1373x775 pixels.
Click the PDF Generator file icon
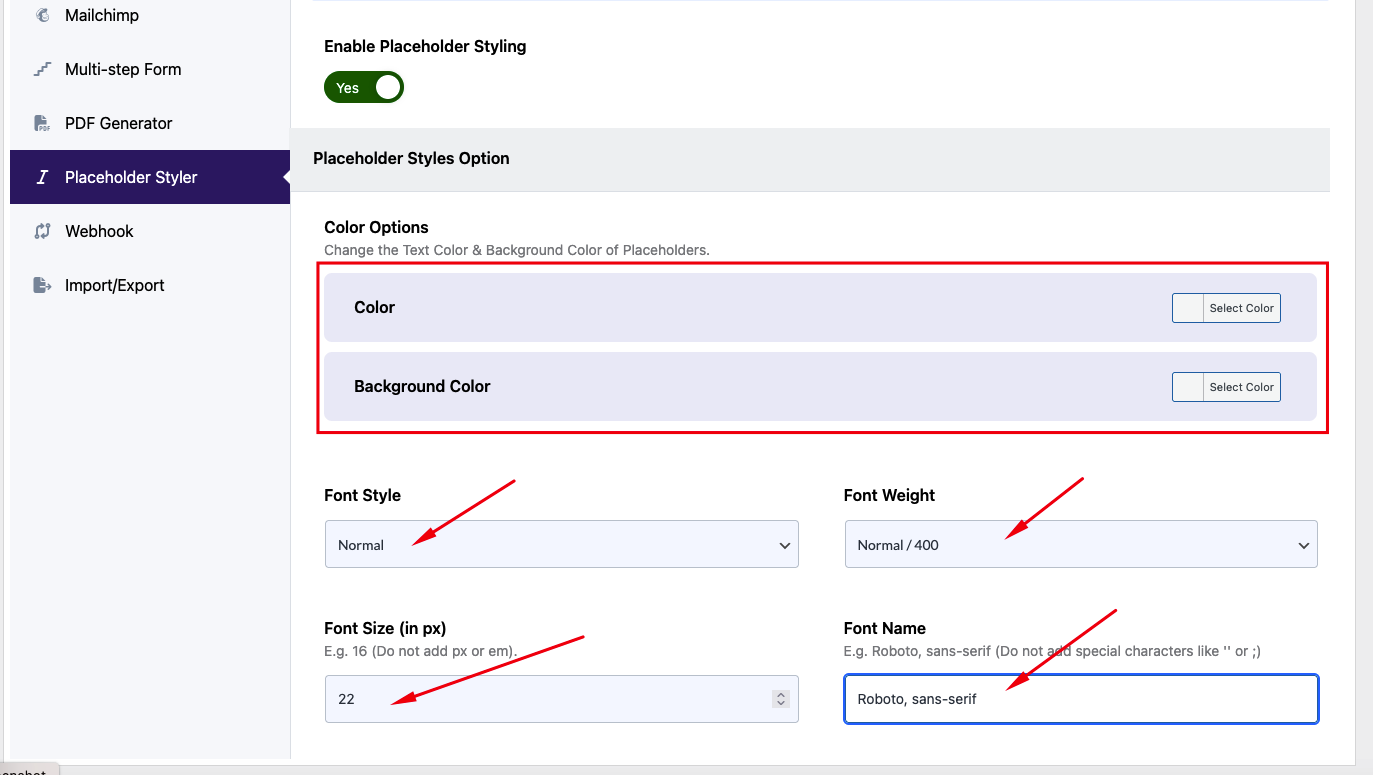click(42, 123)
